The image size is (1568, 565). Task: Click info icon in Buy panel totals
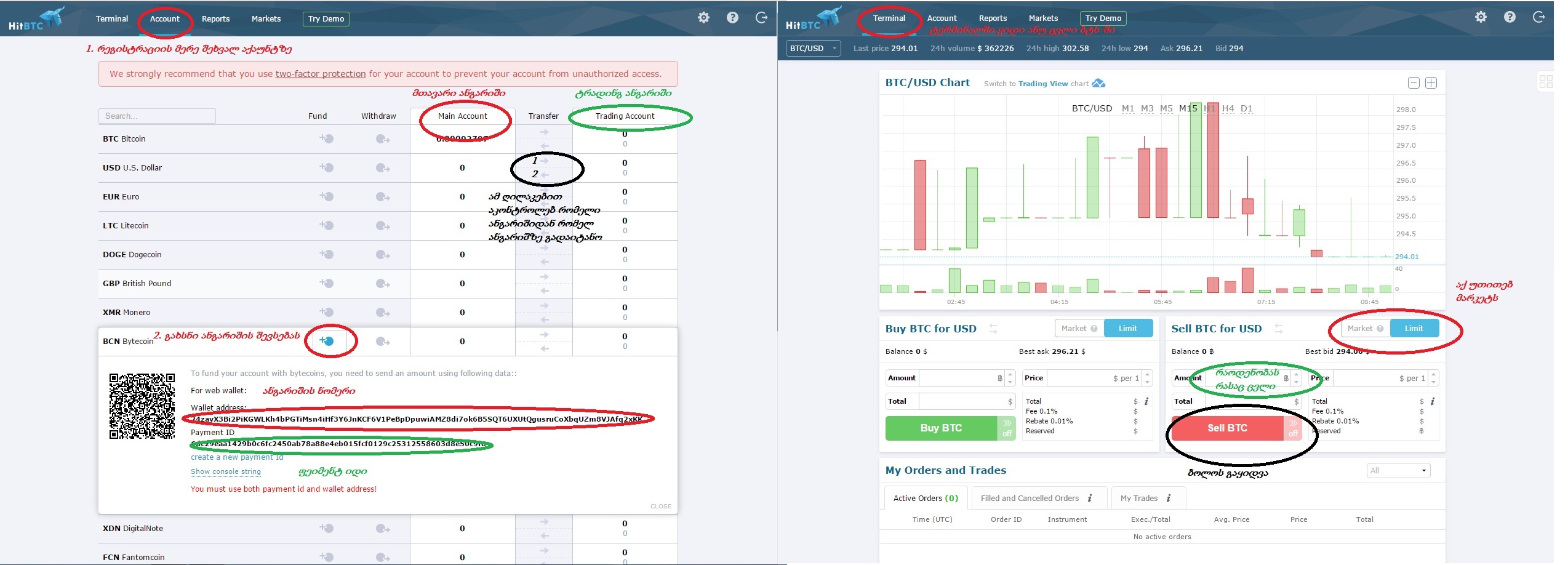pyautogui.click(x=1146, y=401)
